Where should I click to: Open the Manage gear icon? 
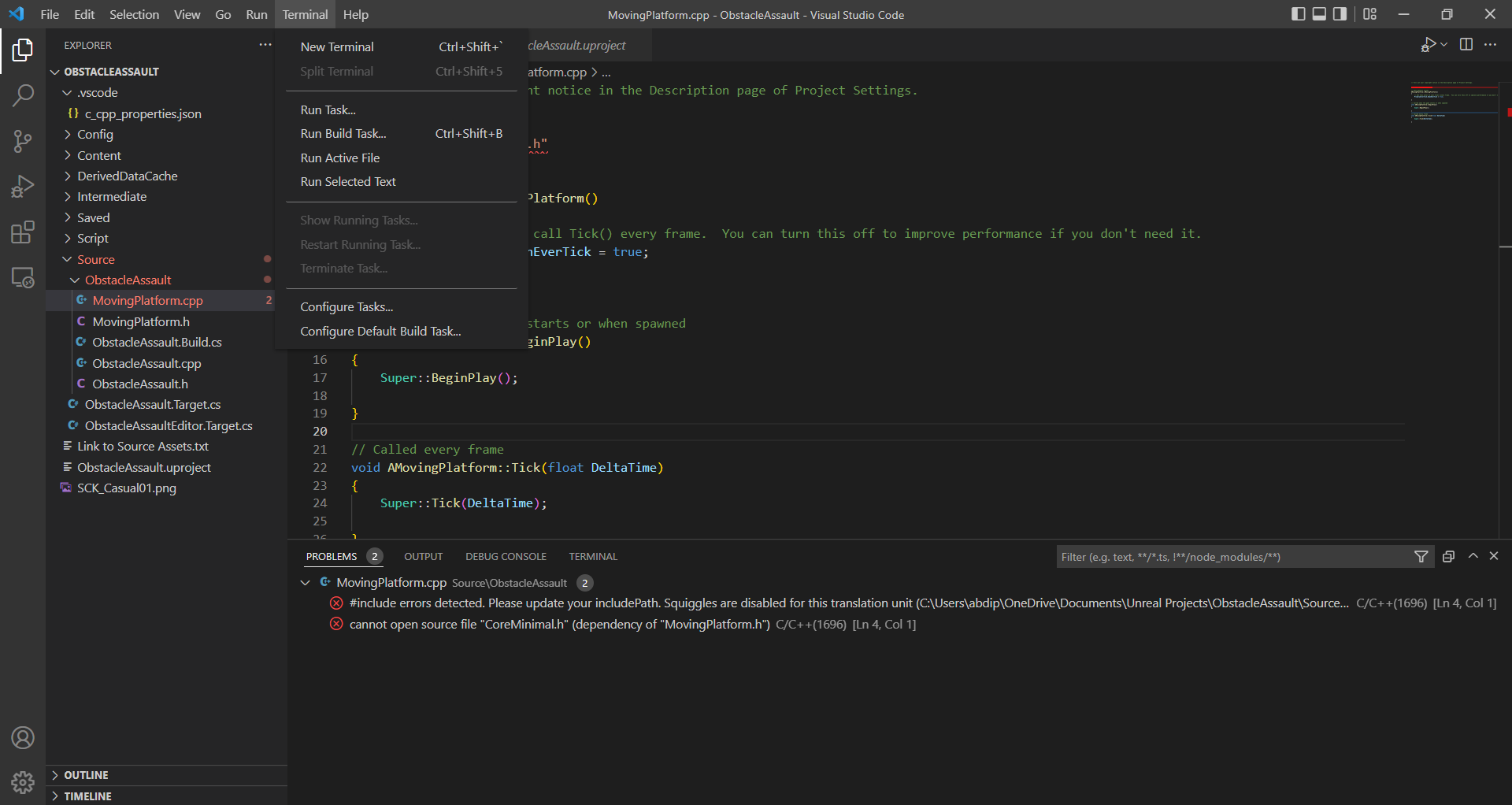tap(23, 782)
